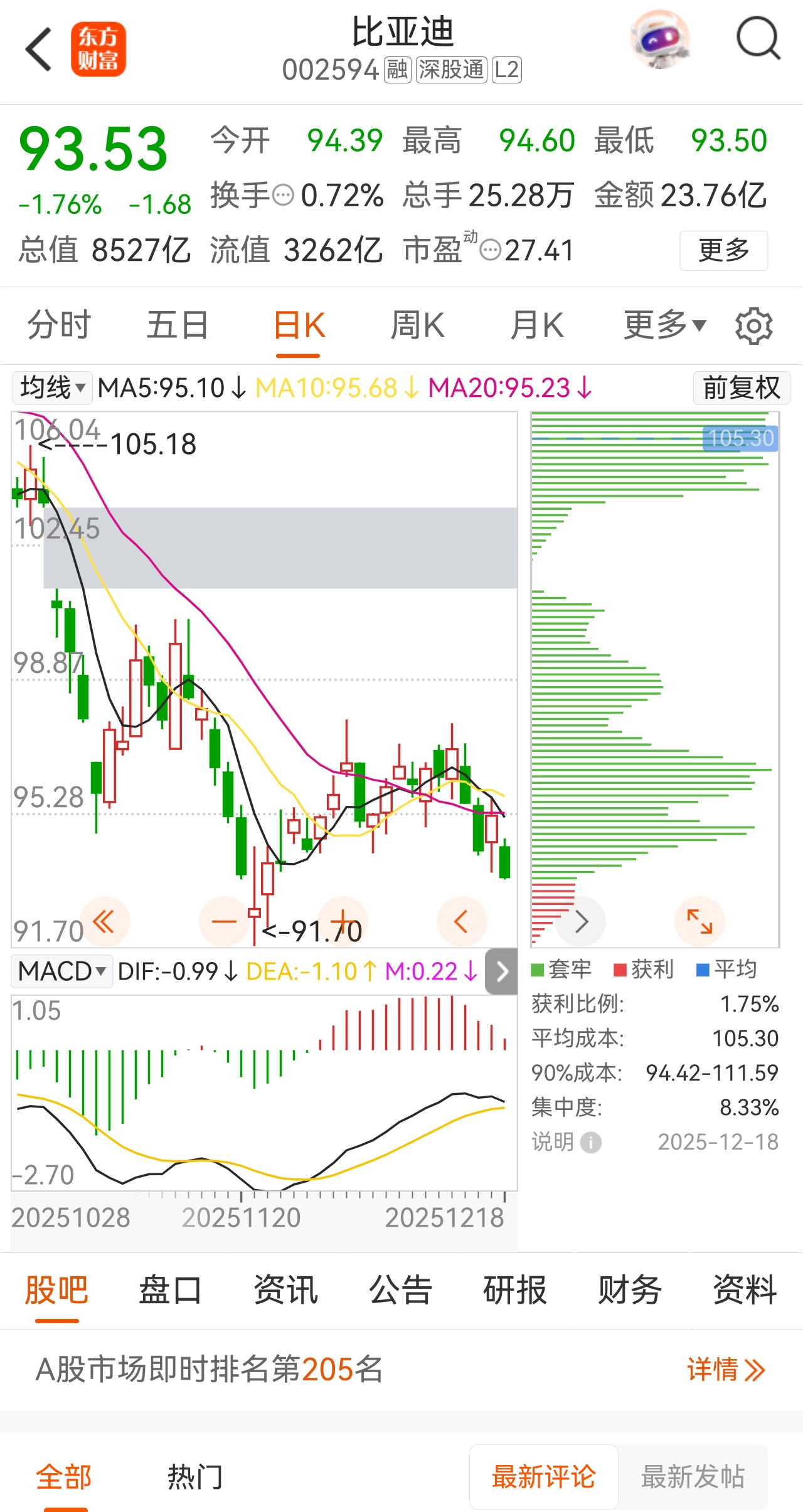Image resolution: width=803 pixels, height=1512 pixels.
Task: Tap turnover rate info circle icon
Action: tap(284, 195)
